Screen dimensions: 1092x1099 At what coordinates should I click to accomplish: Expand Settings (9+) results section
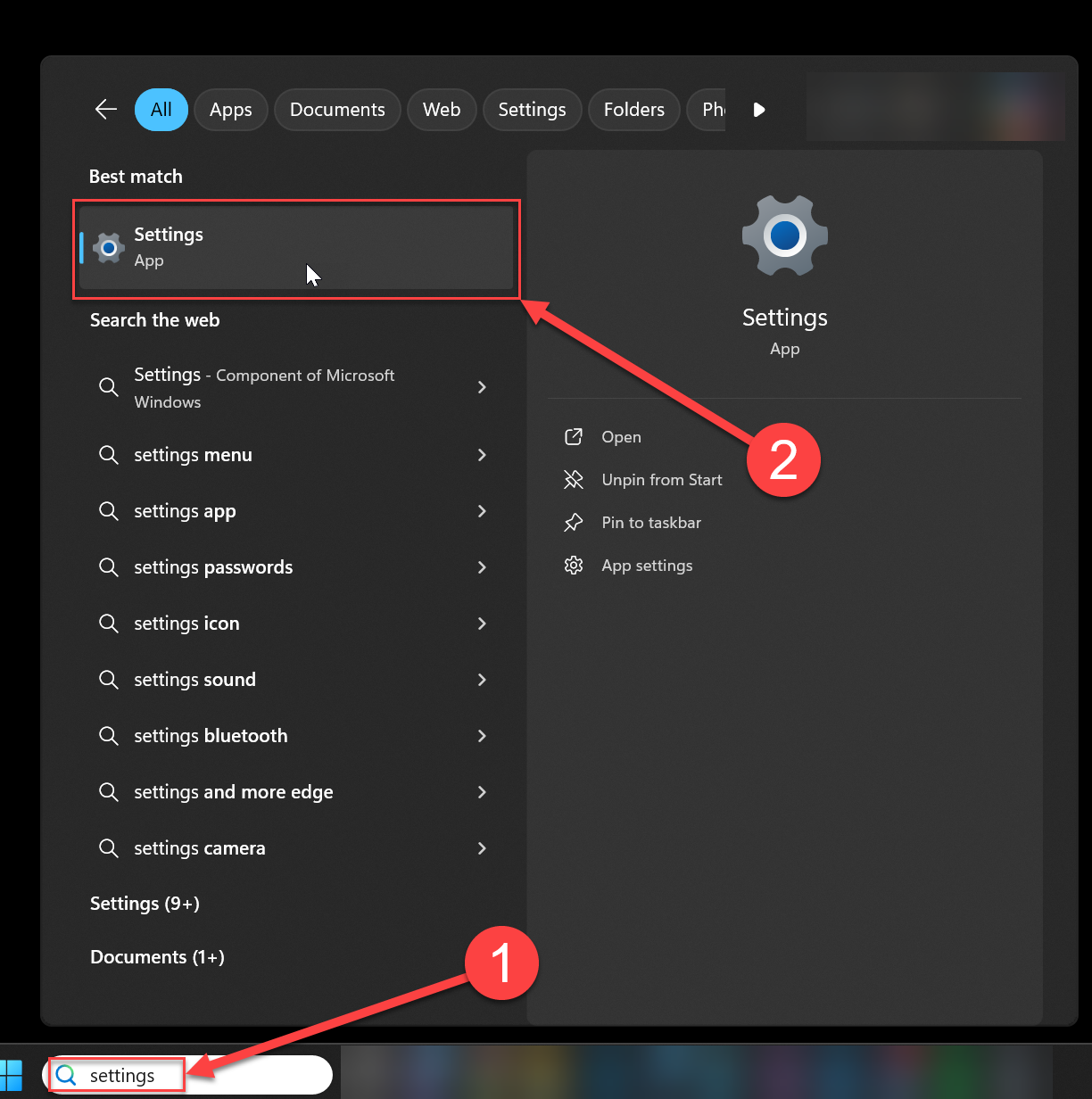point(145,903)
